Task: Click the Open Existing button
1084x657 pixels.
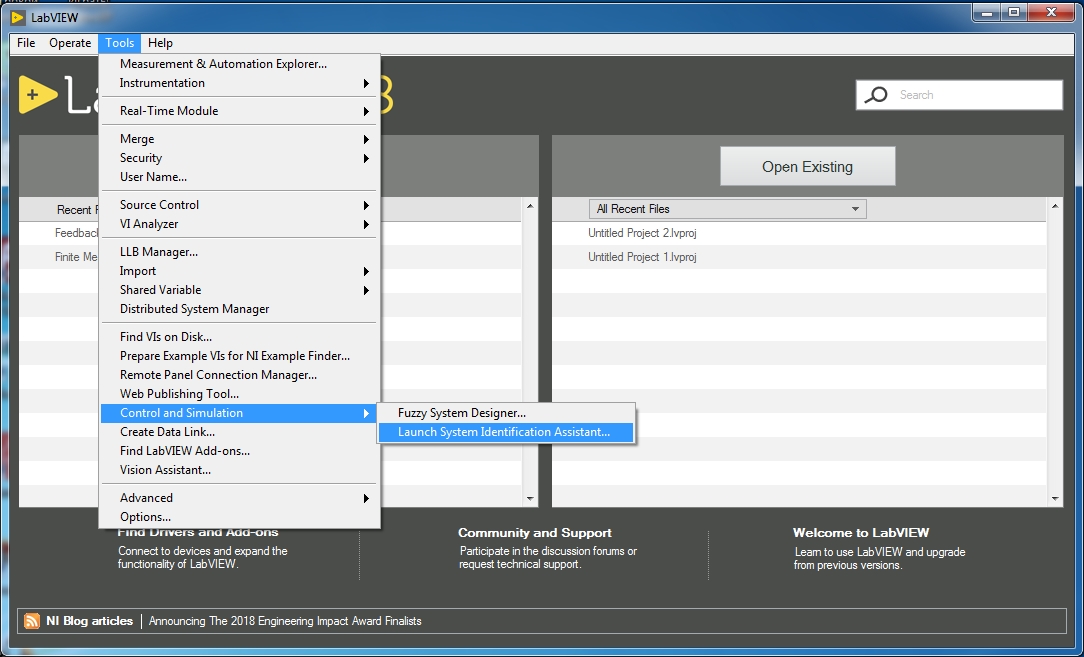Action: 807,167
